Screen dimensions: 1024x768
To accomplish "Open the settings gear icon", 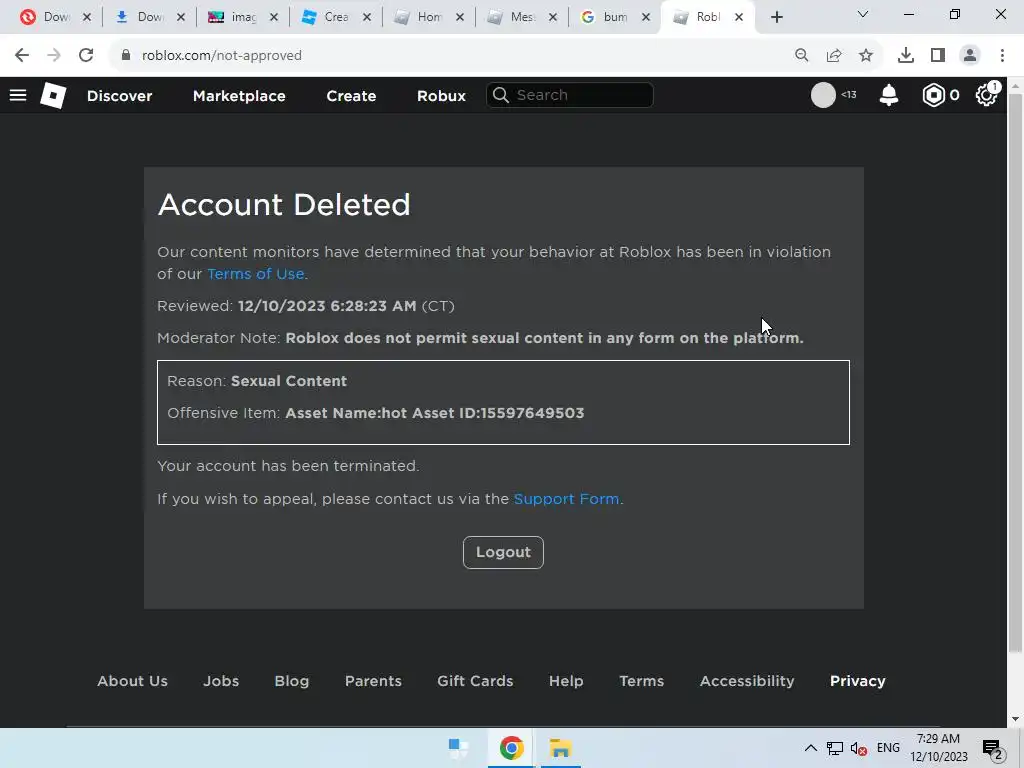I will point(986,95).
